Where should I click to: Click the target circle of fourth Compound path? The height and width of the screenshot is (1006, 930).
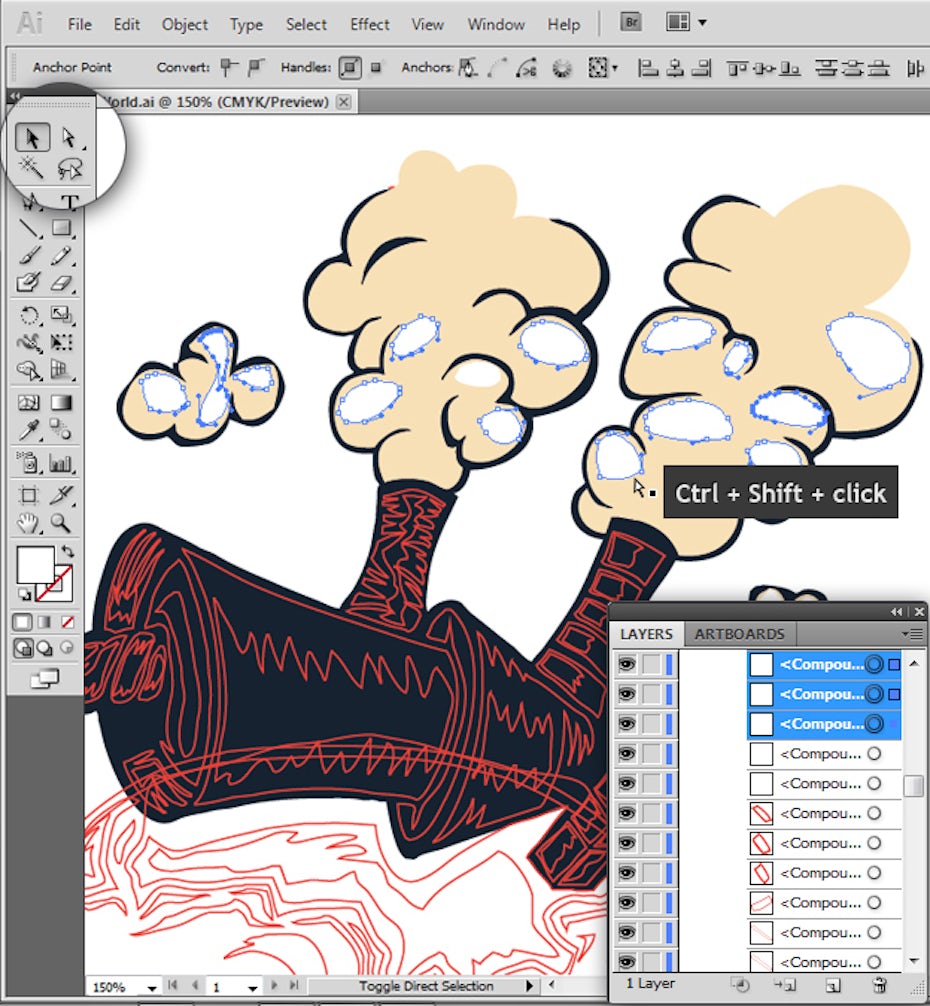point(874,753)
